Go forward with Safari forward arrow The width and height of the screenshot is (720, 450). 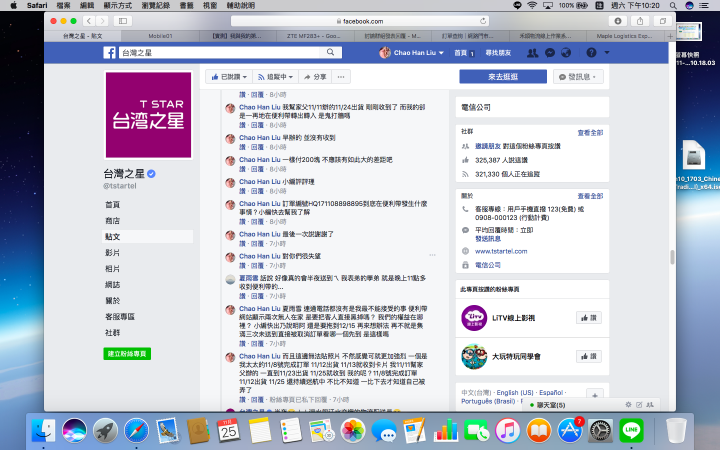(x=102, y=21)
